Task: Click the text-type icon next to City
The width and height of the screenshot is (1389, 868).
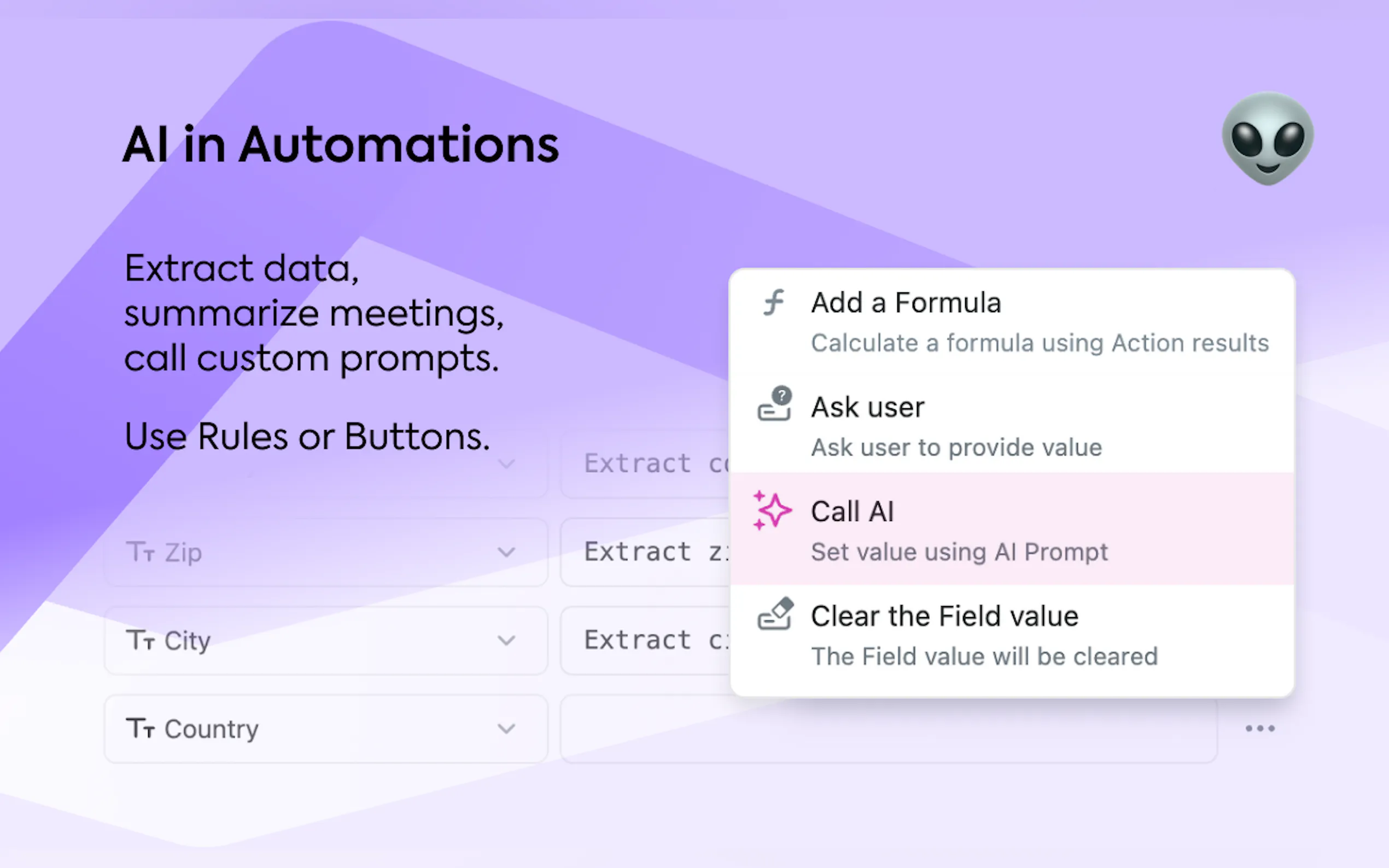Action: click(x=140, y=640)
